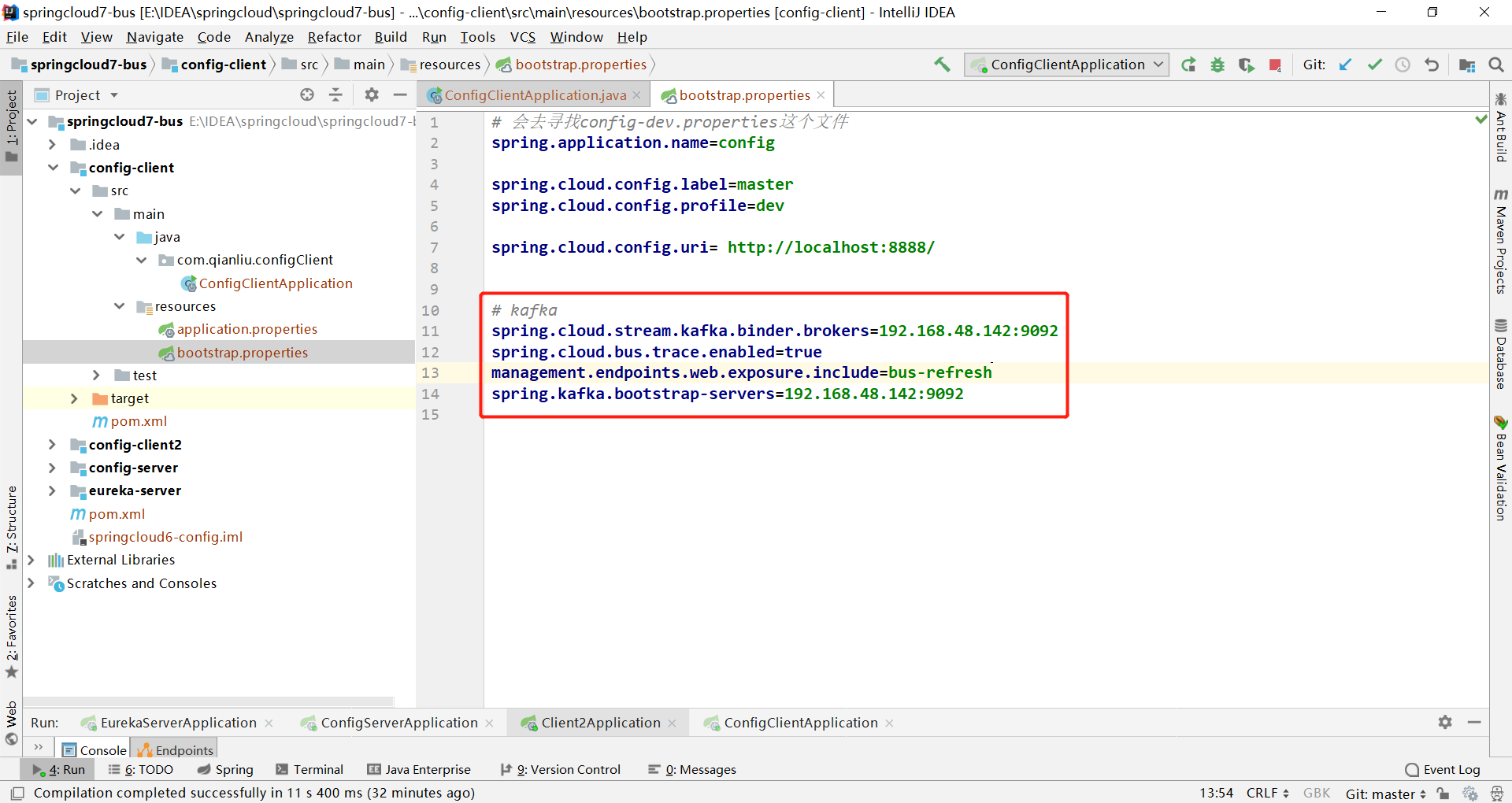The width and height of the screenshot is (1512, 803).
Task: Collapse the springcloud7-bus root node
Action: click(x=32, y=121)
